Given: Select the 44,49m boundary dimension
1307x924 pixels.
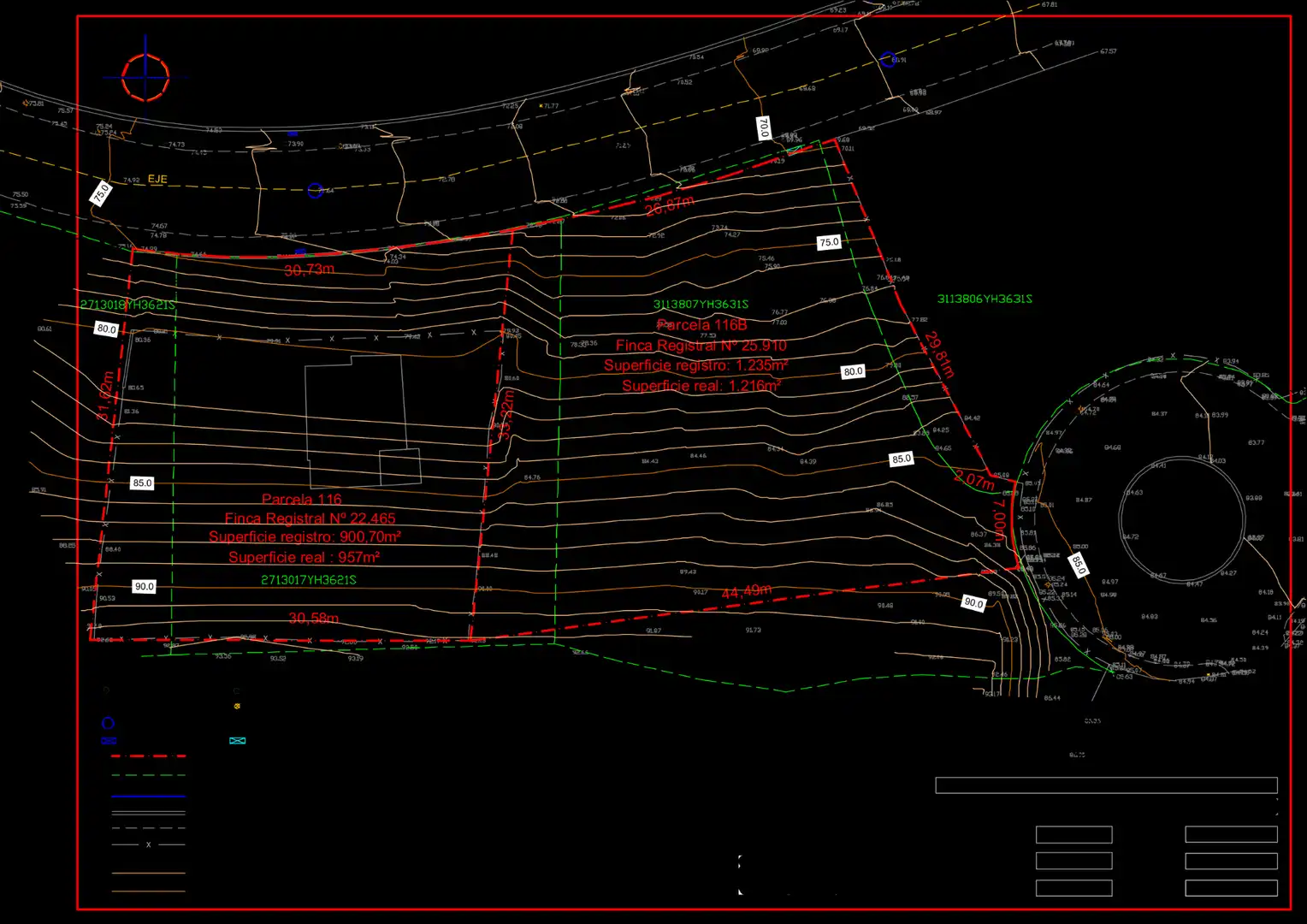Looking at the screenshot, I should (x=746, y=591).
